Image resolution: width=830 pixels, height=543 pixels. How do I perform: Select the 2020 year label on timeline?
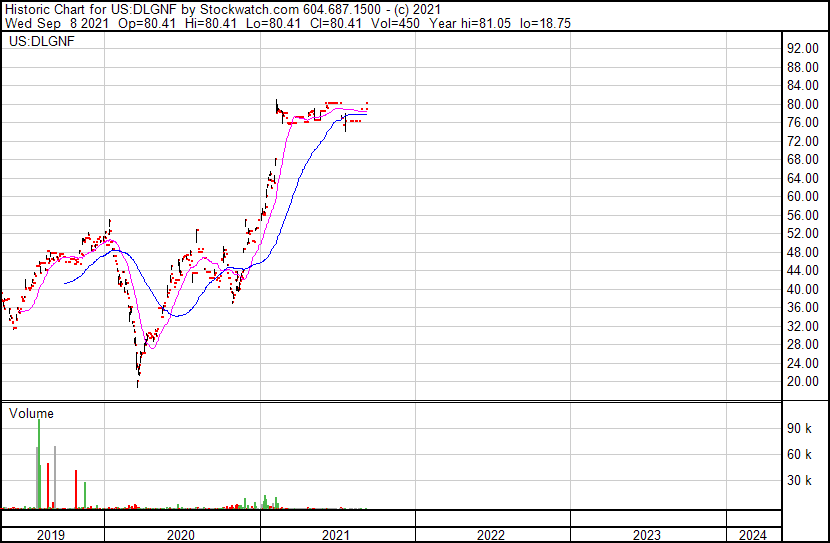pyautogui.click(x=180, y=535)
